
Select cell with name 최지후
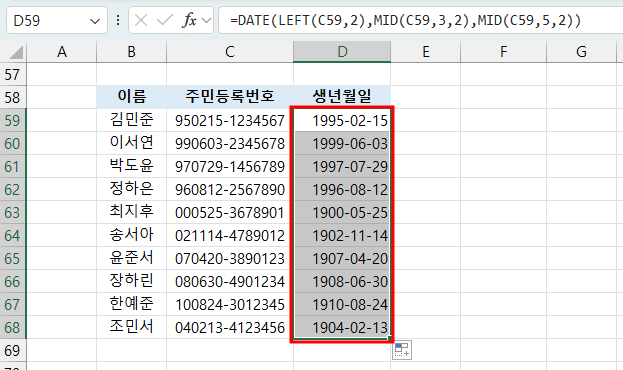132,212
